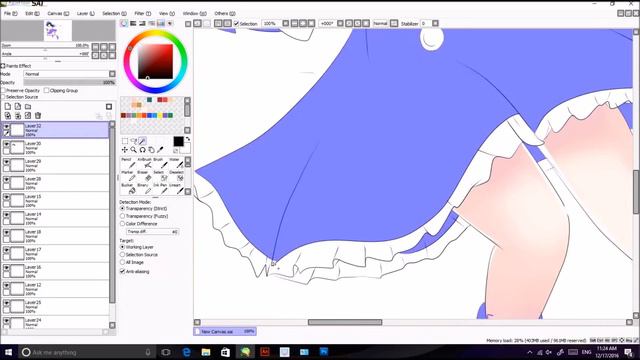Enable Selection Source checkbox
The height and width of the screenshot is (360, 640).
click(3, 97)
